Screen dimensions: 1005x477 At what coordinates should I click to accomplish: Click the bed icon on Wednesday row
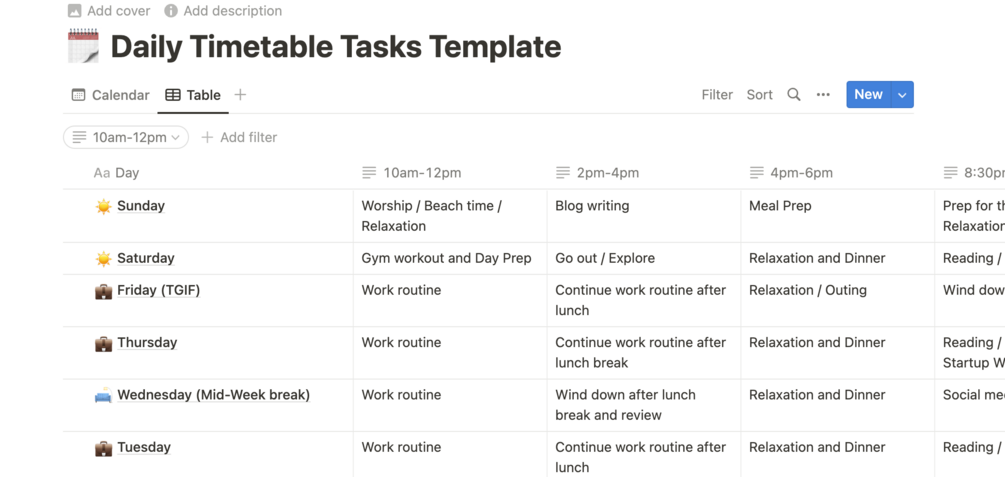tap(103, 395)
